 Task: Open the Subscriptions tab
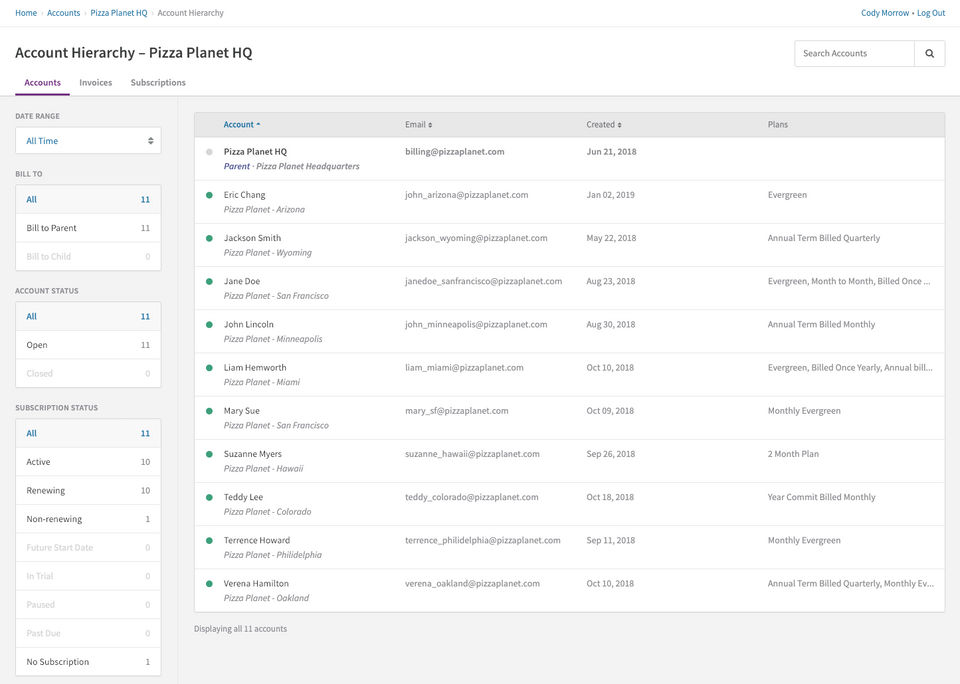coord(158,83)
